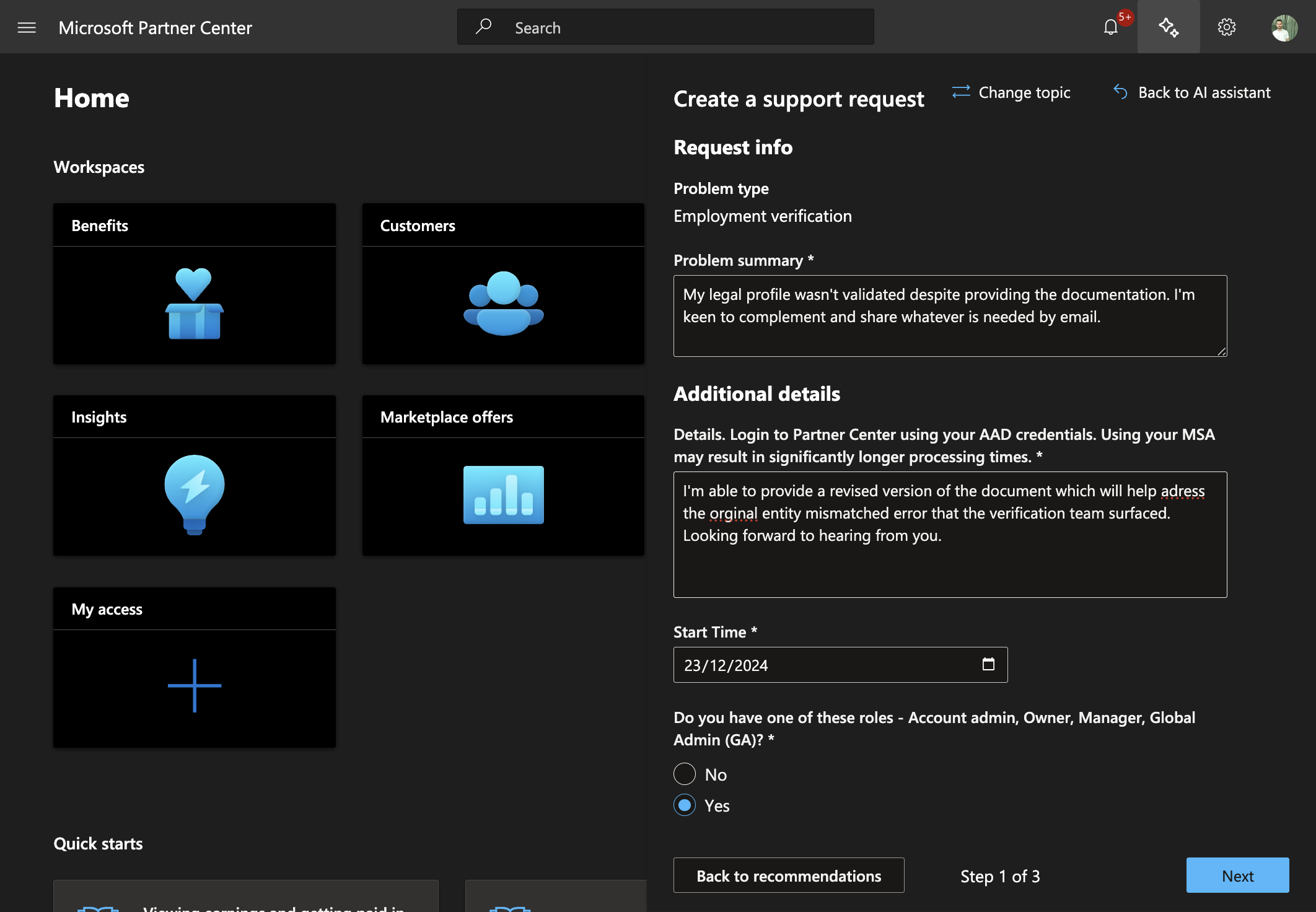Select the Yes radio button

[685, 805]
